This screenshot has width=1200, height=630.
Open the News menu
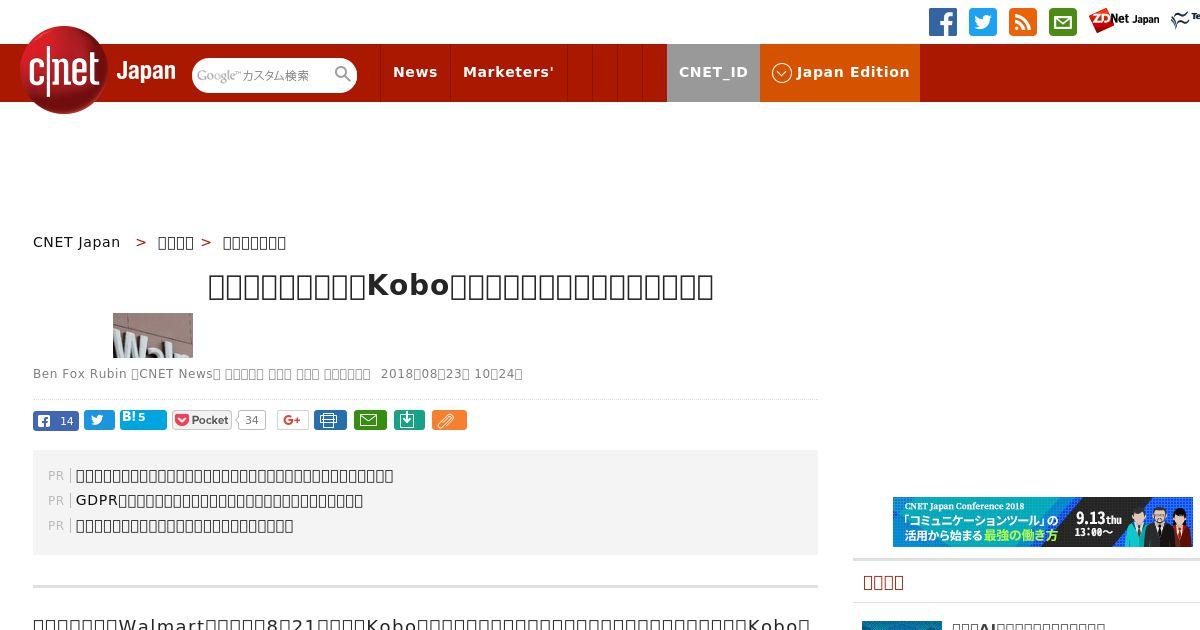(415, 72)
